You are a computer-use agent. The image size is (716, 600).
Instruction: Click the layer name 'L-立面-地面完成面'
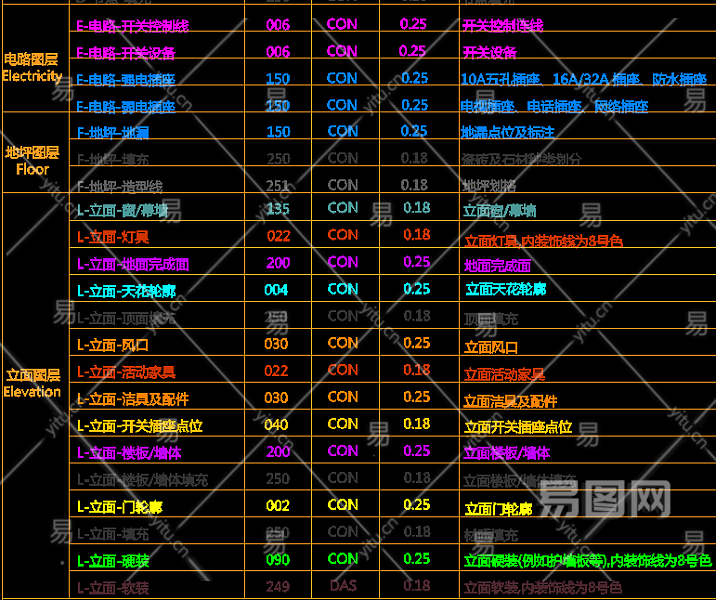pyautogui.click(x=133, y=264)
